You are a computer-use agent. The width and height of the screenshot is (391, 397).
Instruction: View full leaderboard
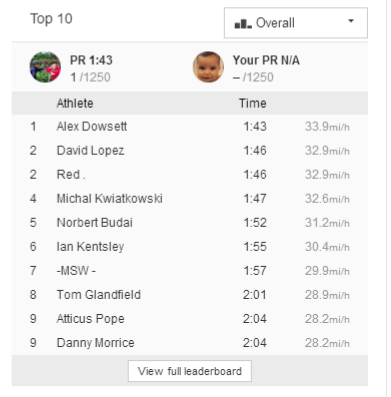point(190,371)
